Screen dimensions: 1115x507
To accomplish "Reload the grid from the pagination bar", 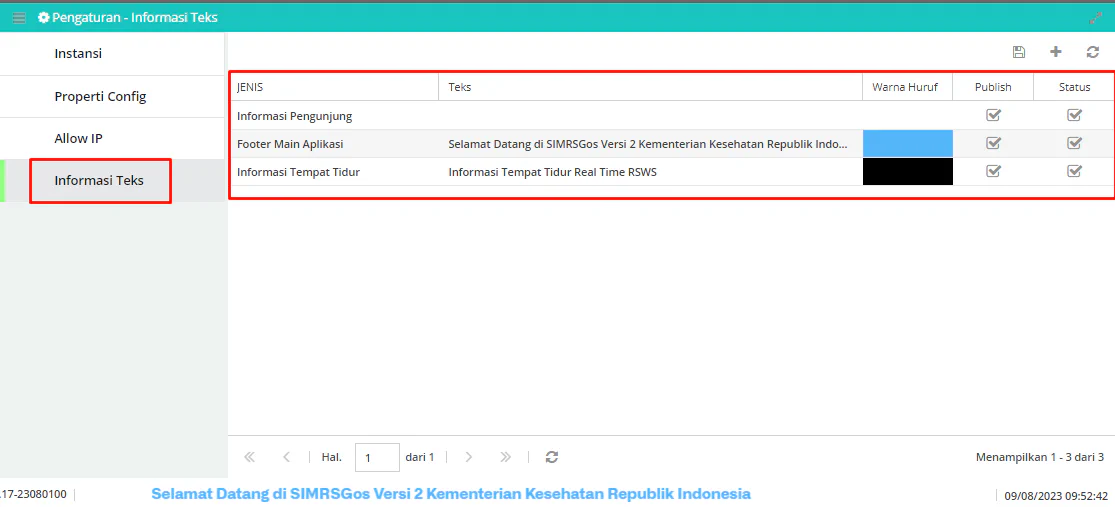I will 552,457.
